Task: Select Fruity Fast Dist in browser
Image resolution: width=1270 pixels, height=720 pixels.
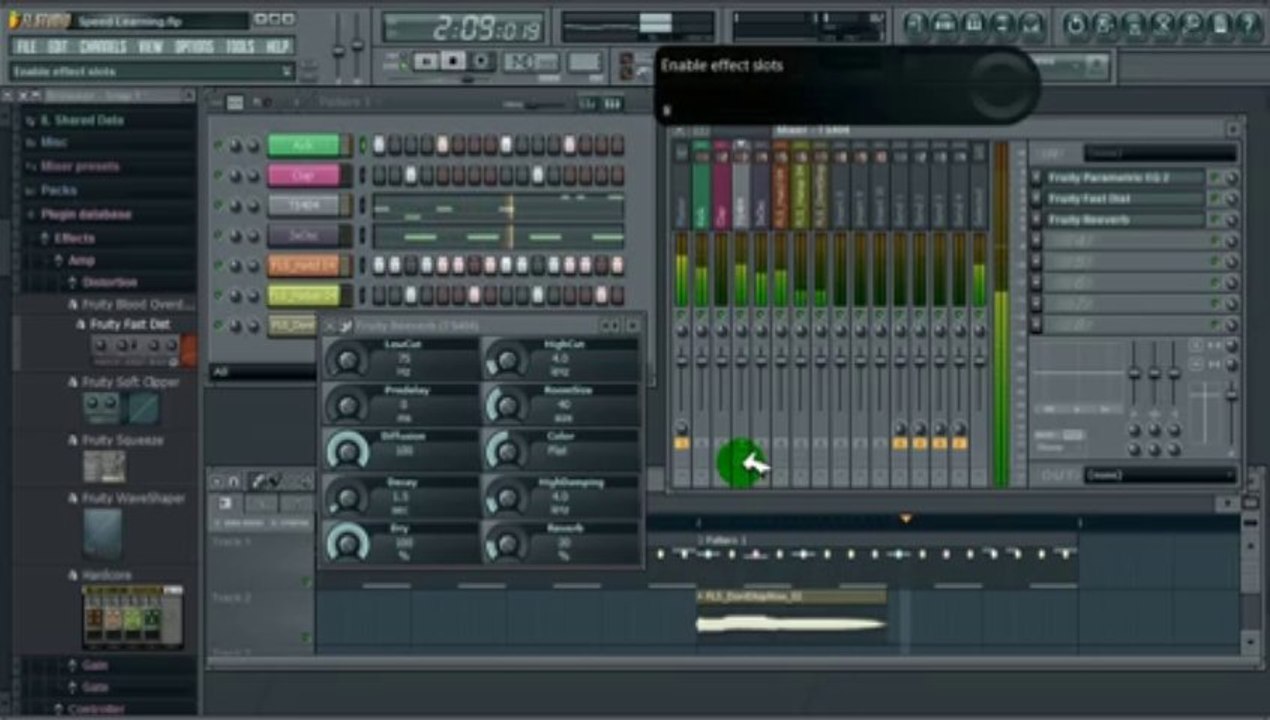Action: point(130,324)
